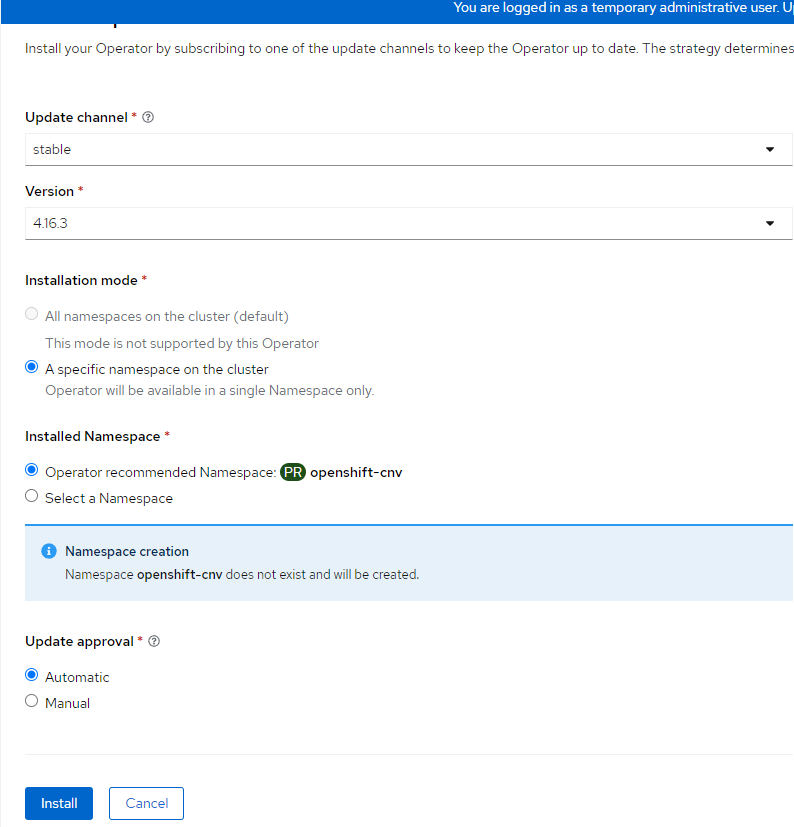Image resolution: width=794 pixels, height=827 pixels.
Task: Select All namespaces on the cluster radio
Action: tap(32, 314)
